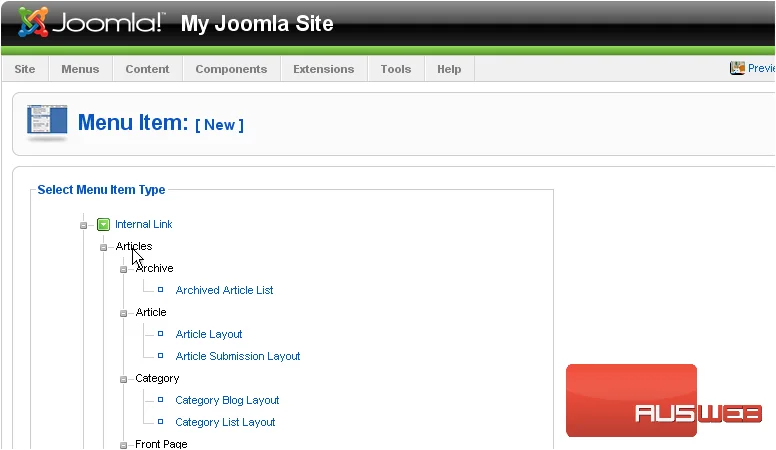Choose Archived Article List menu type
Image resolution: width=776 pixels, height=450 pixels.
[x=224, y=290]
